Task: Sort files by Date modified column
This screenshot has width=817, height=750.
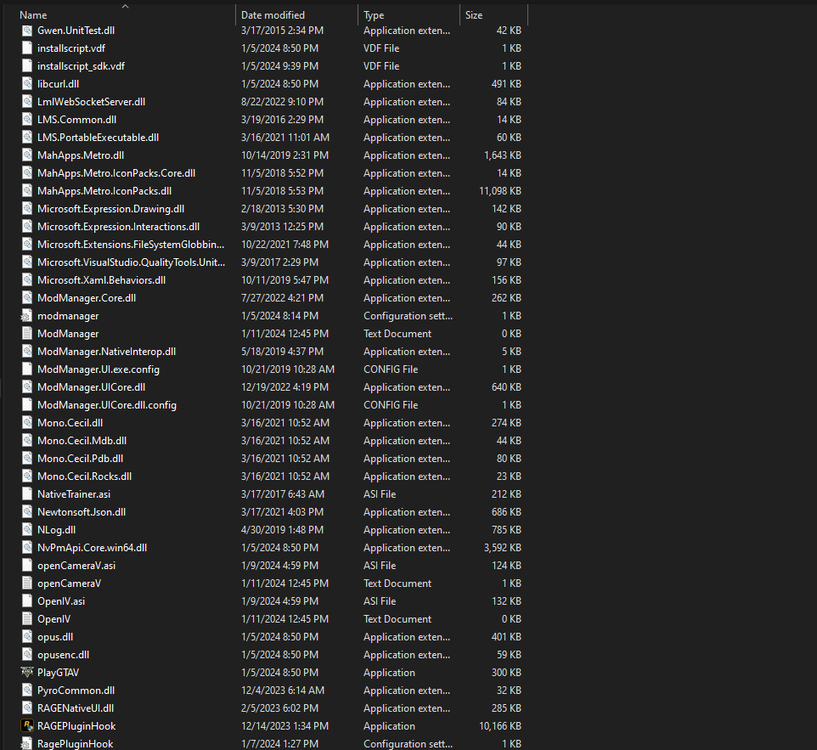Action: pos(270,14)
